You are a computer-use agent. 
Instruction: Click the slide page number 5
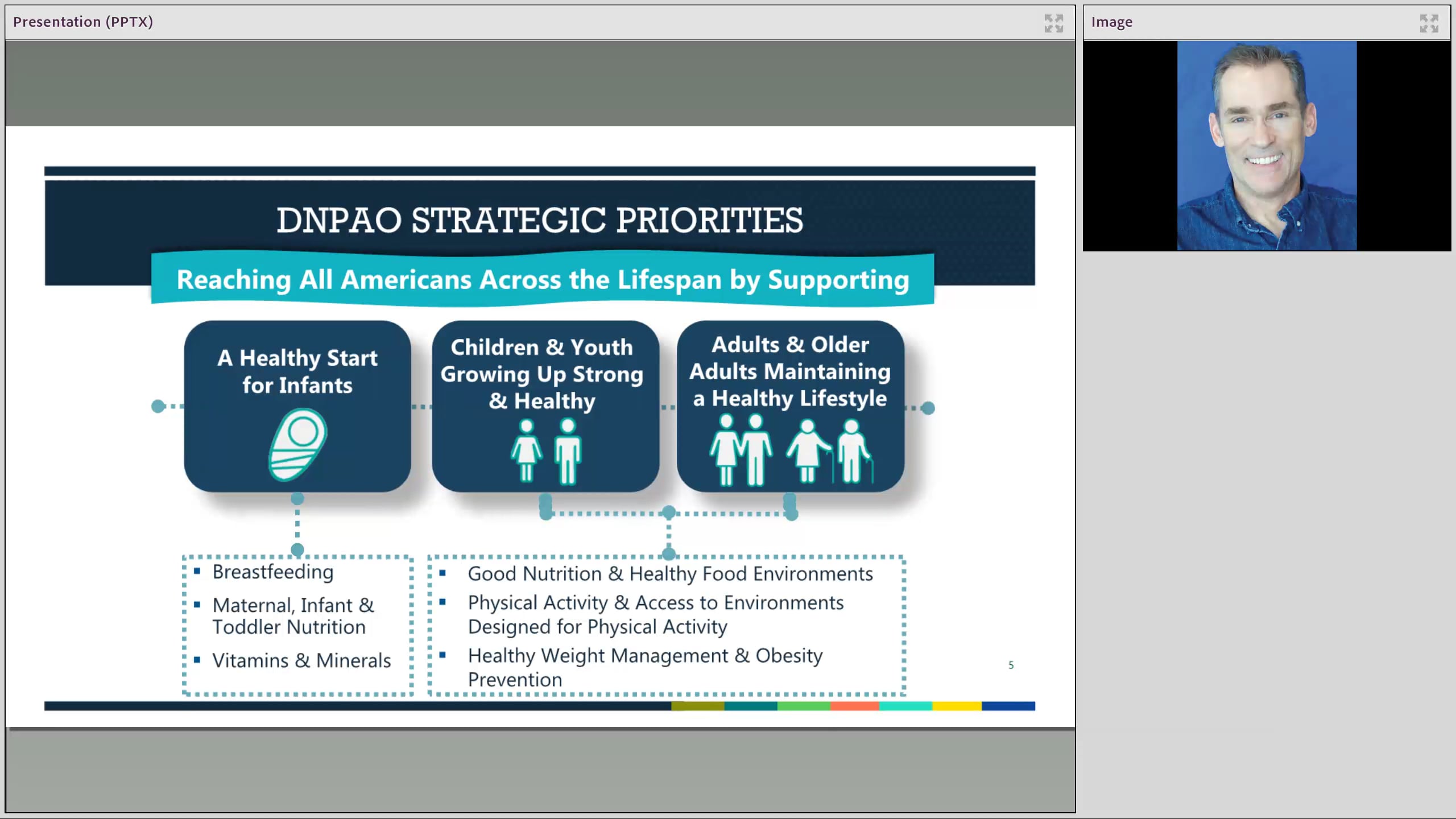coord(1011,664)
